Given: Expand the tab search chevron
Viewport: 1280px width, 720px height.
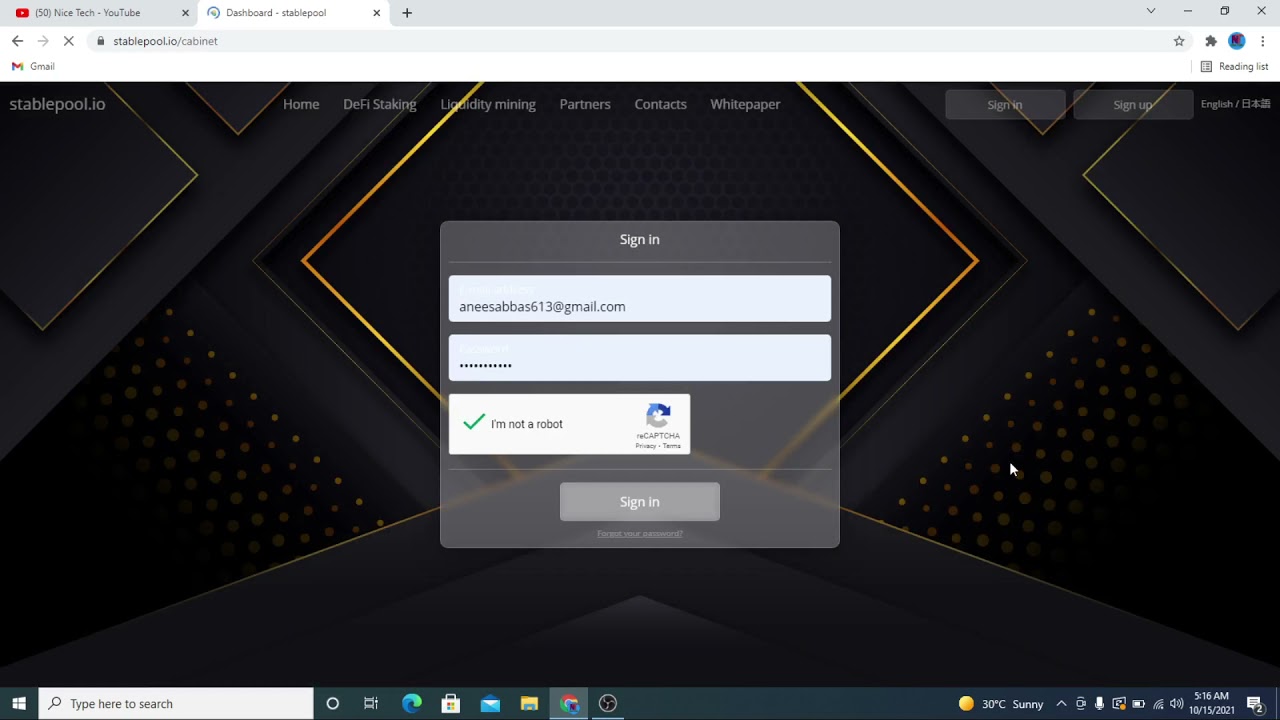Looking at the screenshot, I should coord(1151,11).
